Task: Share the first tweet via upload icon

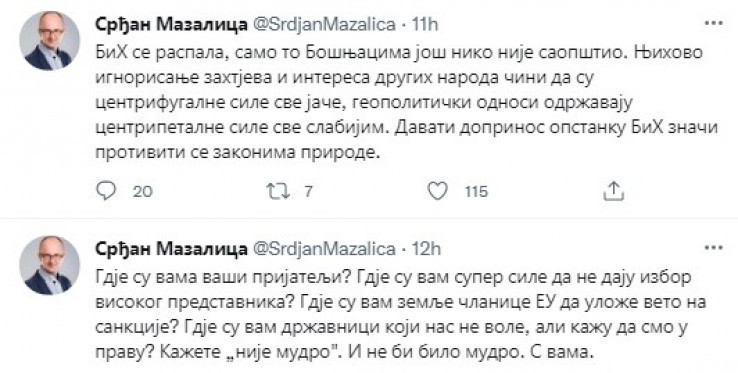Action: pyautogui.click(x=613, y=191)
